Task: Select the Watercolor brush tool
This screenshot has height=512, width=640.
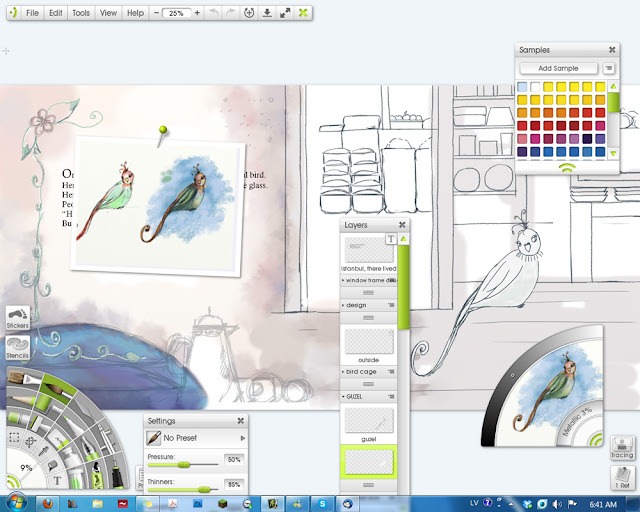Action: click(x=57, y=387)
